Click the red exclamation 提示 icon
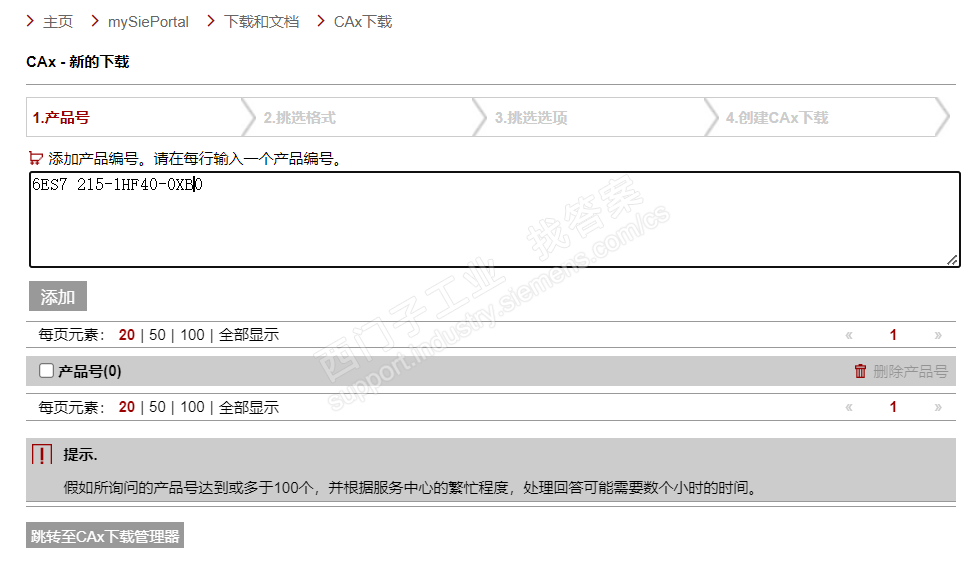977x583 pixels. (42, 455)
